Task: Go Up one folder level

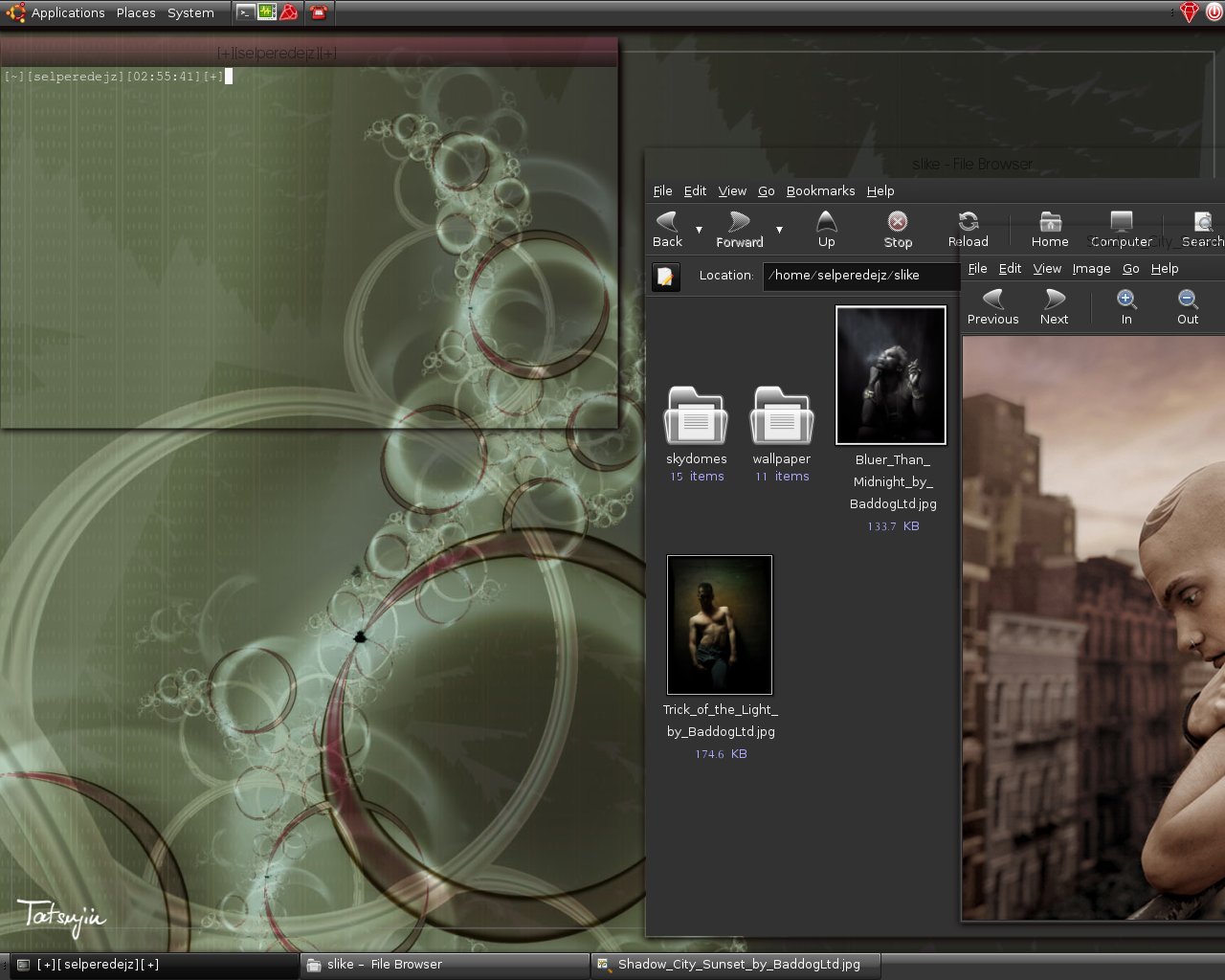Action: [826, 230]
